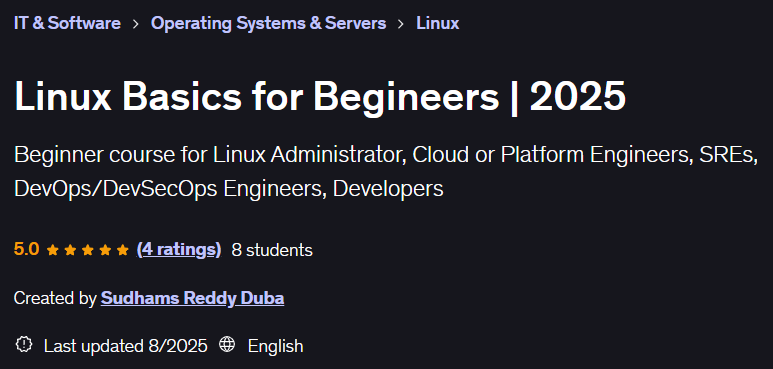
Task: Click the 'Created by' label
Action: pyautogui.click(x=55, y=299)
